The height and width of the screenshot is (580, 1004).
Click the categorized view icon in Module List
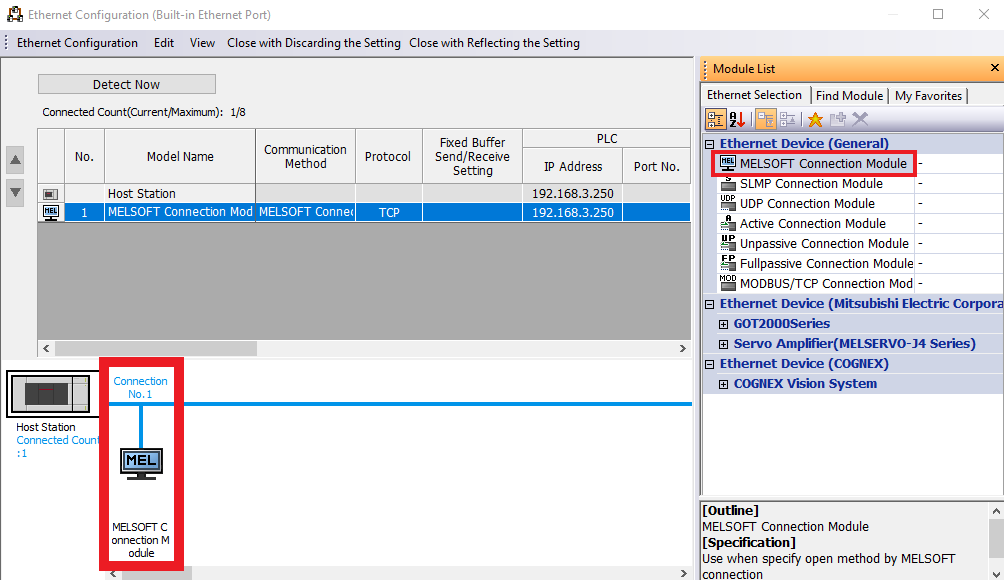tap(715, 119)
